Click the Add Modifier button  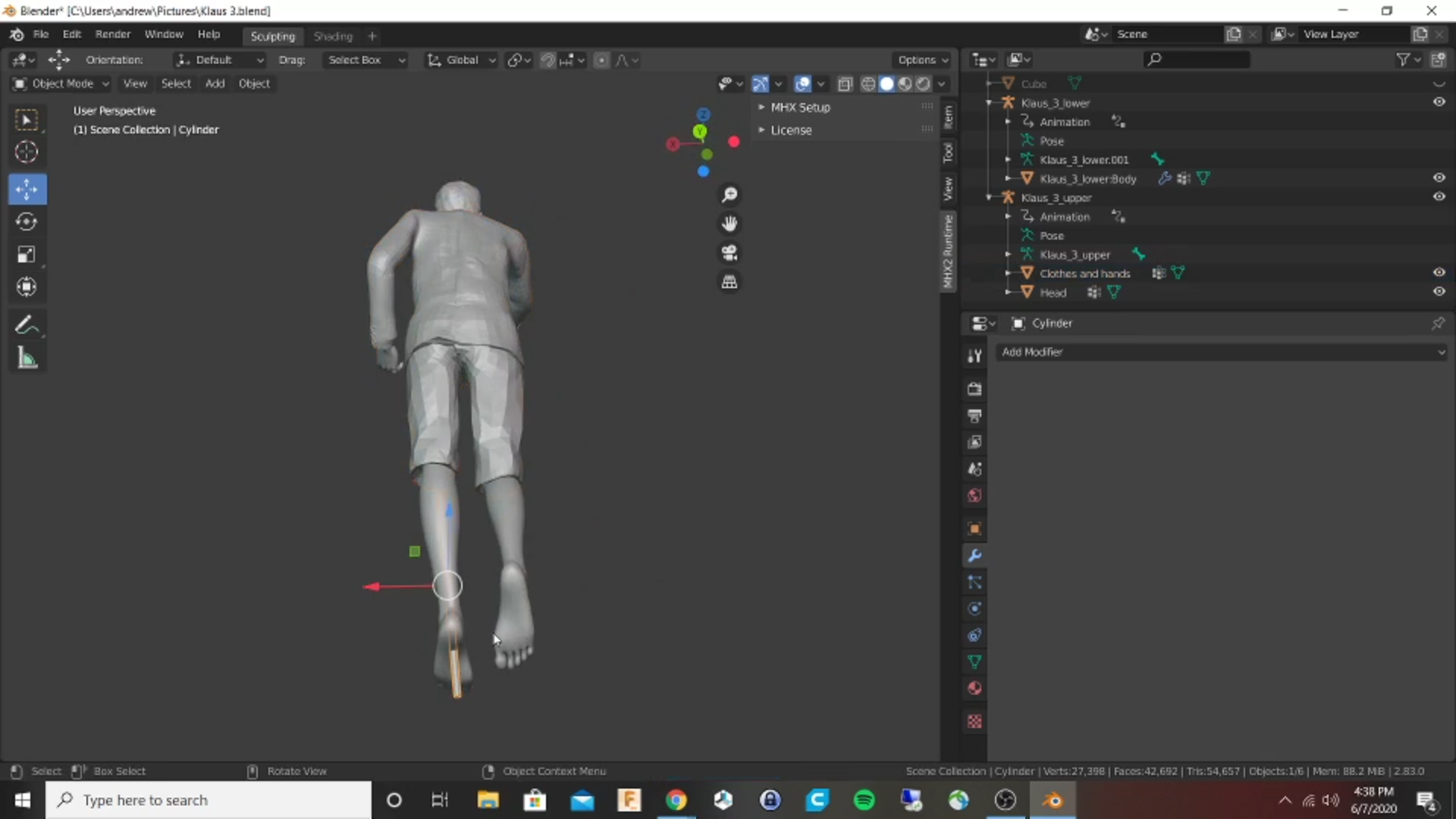[x=1221, y=351]
